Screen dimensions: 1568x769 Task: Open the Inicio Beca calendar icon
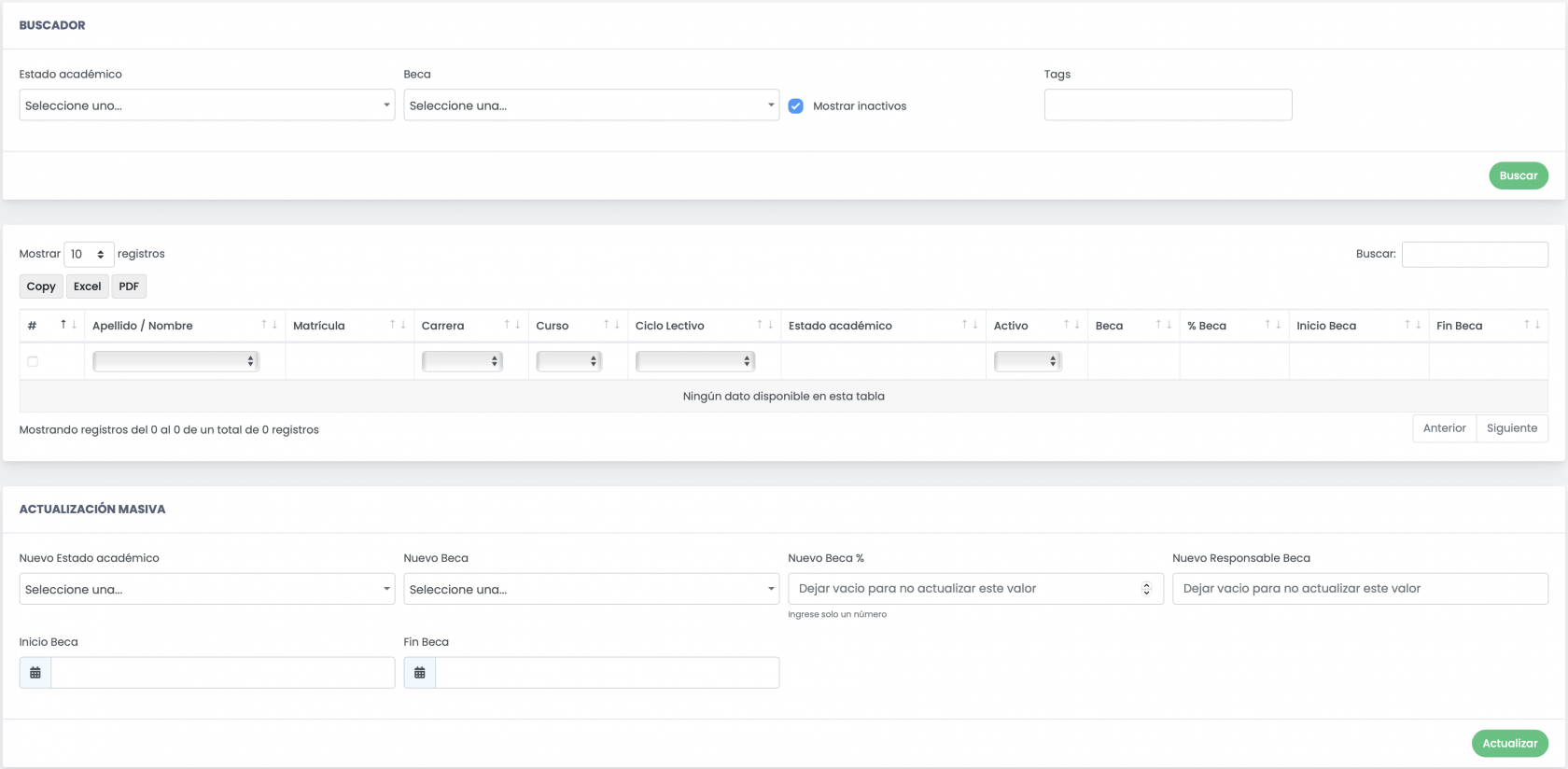[x=35, y=673]
